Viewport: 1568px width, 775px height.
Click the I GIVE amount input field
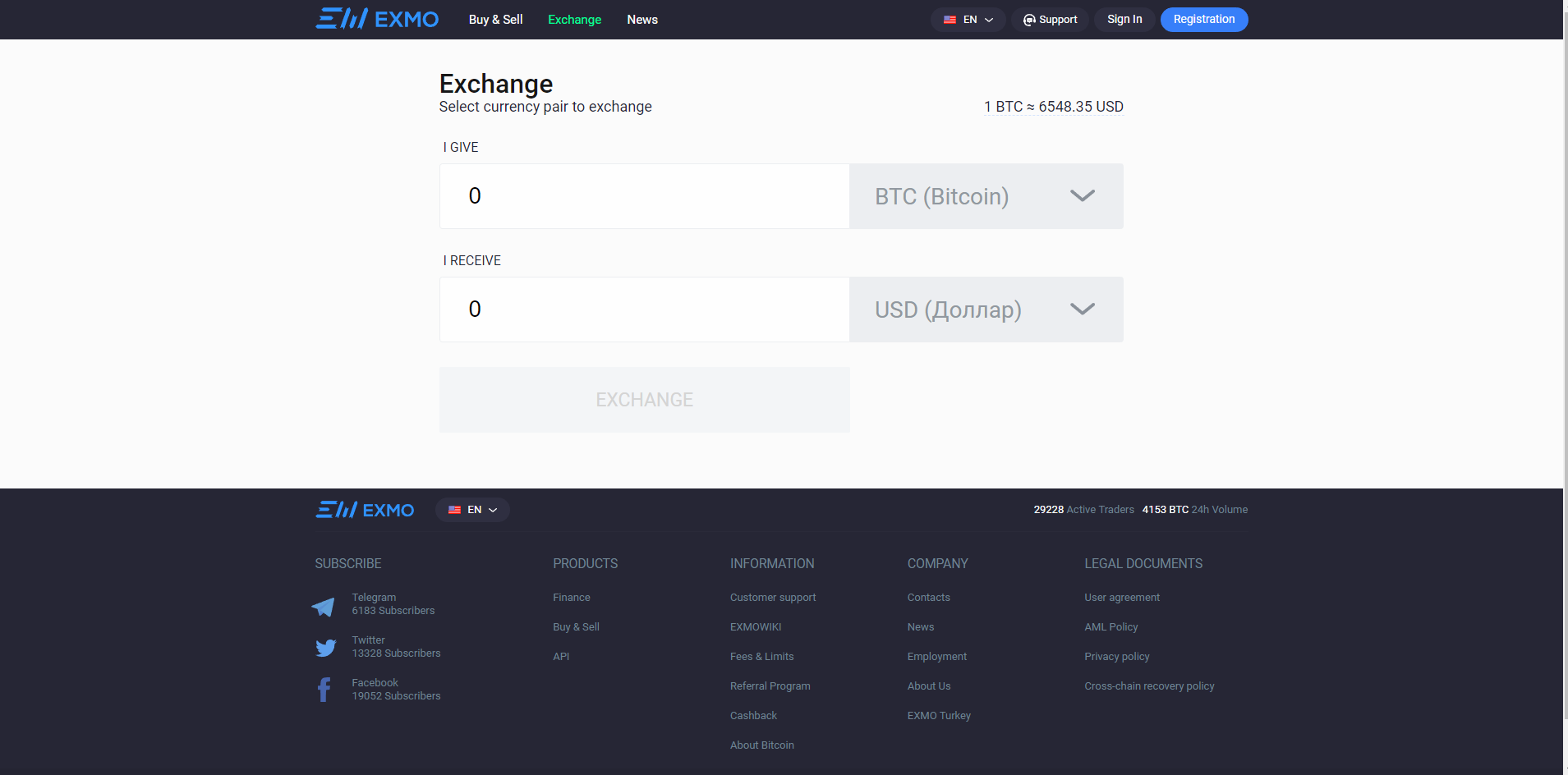click(x=644, y=195)
